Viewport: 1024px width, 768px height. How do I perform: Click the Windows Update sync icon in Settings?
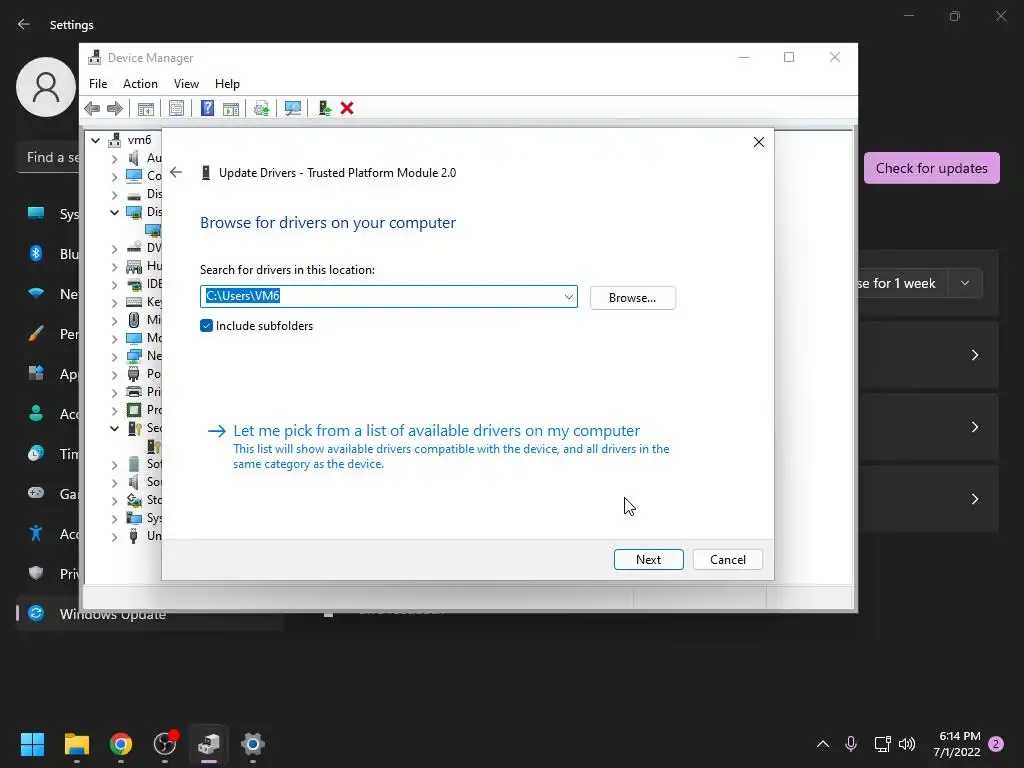click(x=36, y=613)
